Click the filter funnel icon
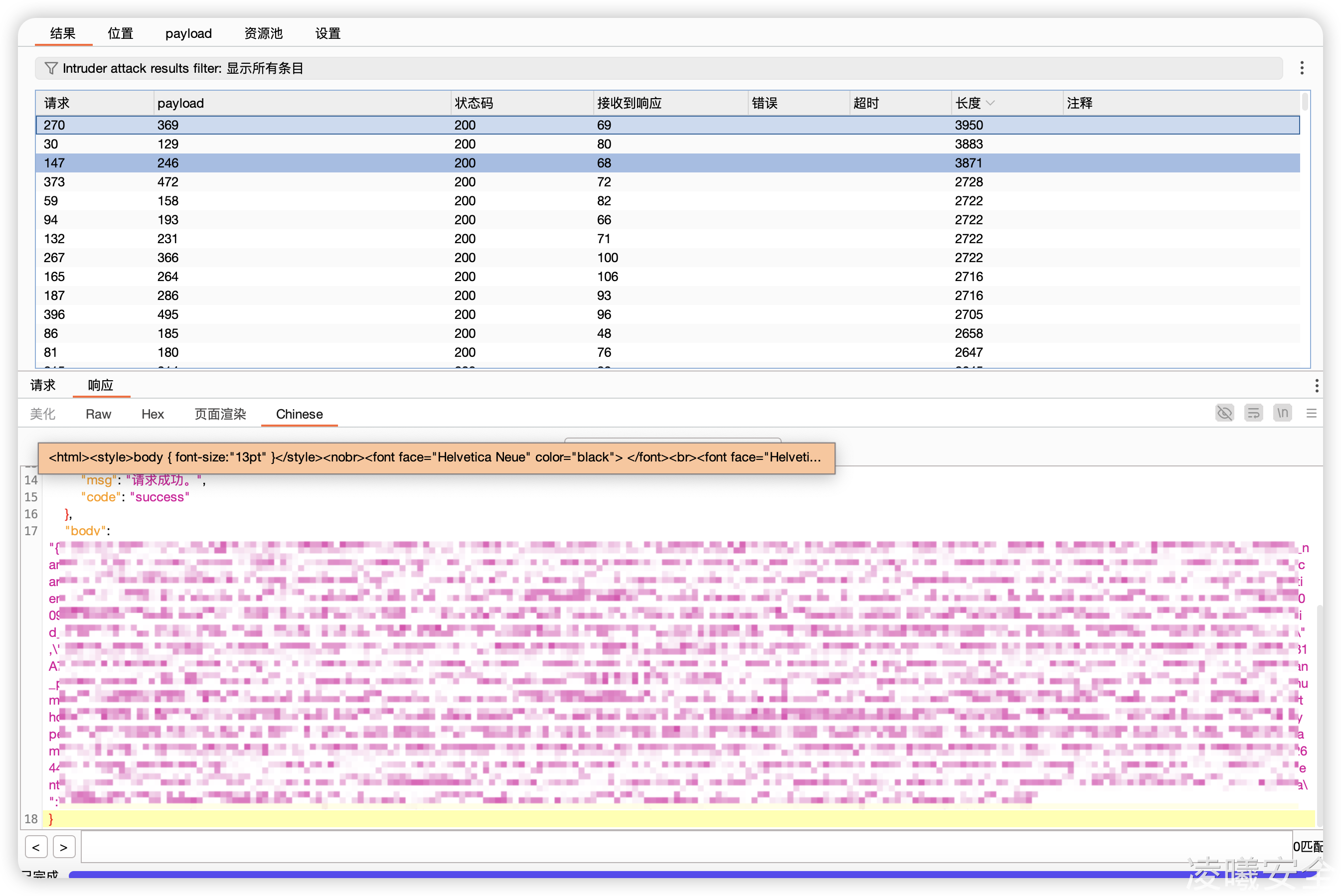Screen dimensions: 1341x896 click(51, 69)
